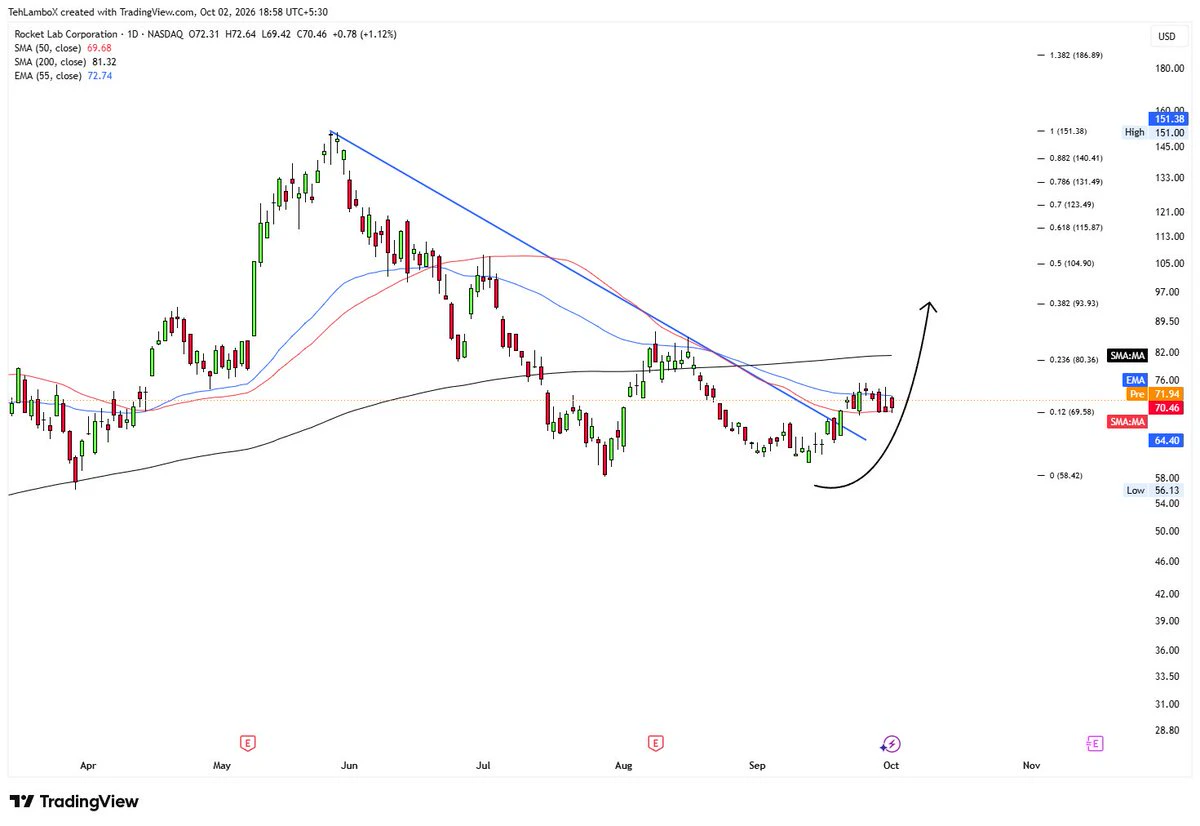1200x826 pixels.
Task: Open the red earnings marker under August
Action: [655, 743]
